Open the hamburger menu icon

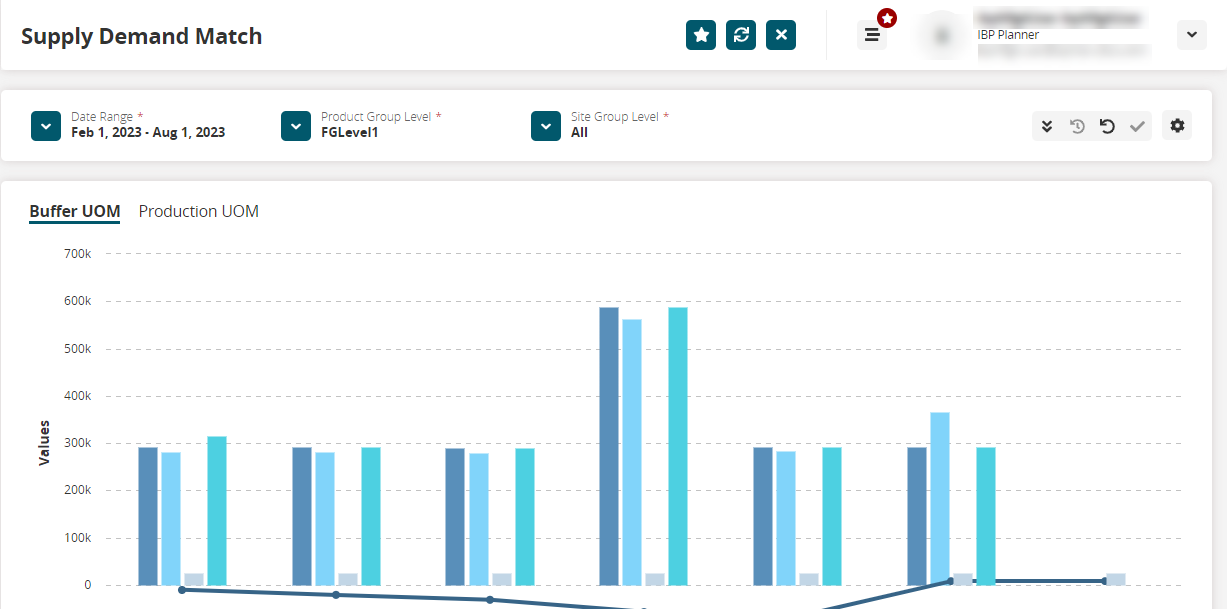pos(872,35)
